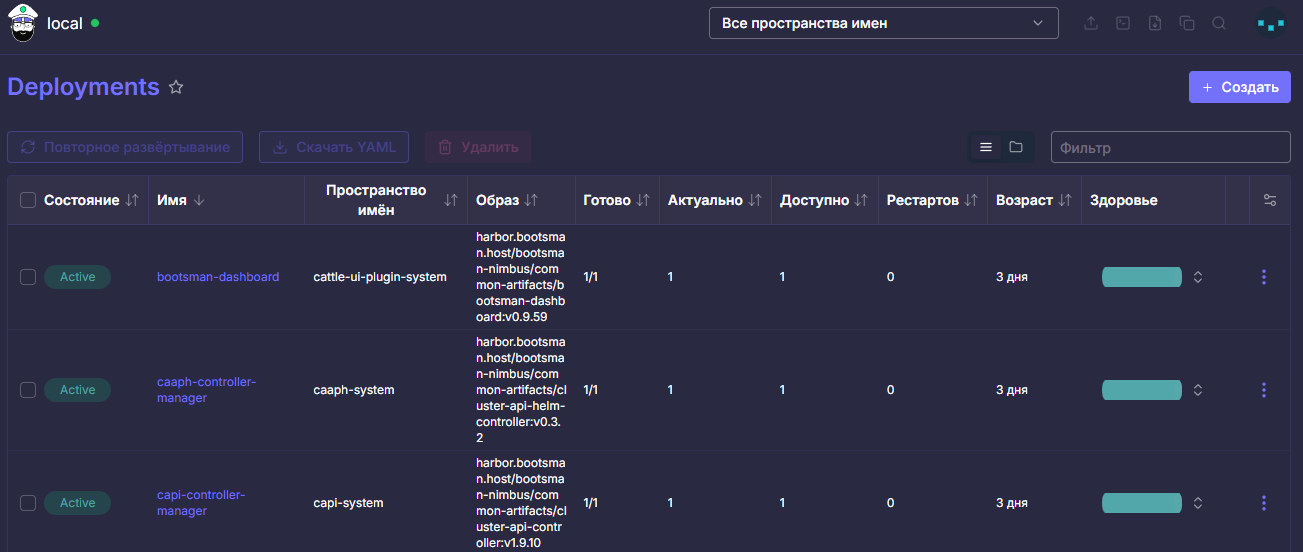Sort by Готово column arrows
This screenshot has width=1303, height=552.
pyautogui.click(x=643, y=200)
